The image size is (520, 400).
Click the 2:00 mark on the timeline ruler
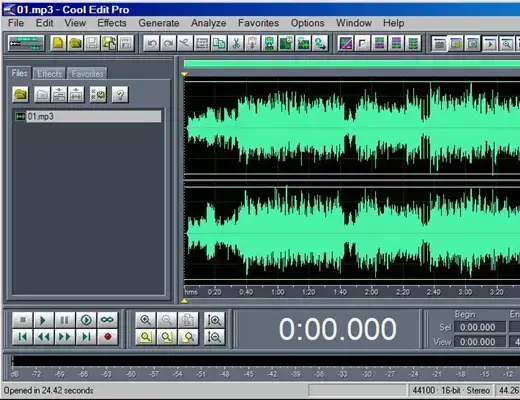click(371, 292)
